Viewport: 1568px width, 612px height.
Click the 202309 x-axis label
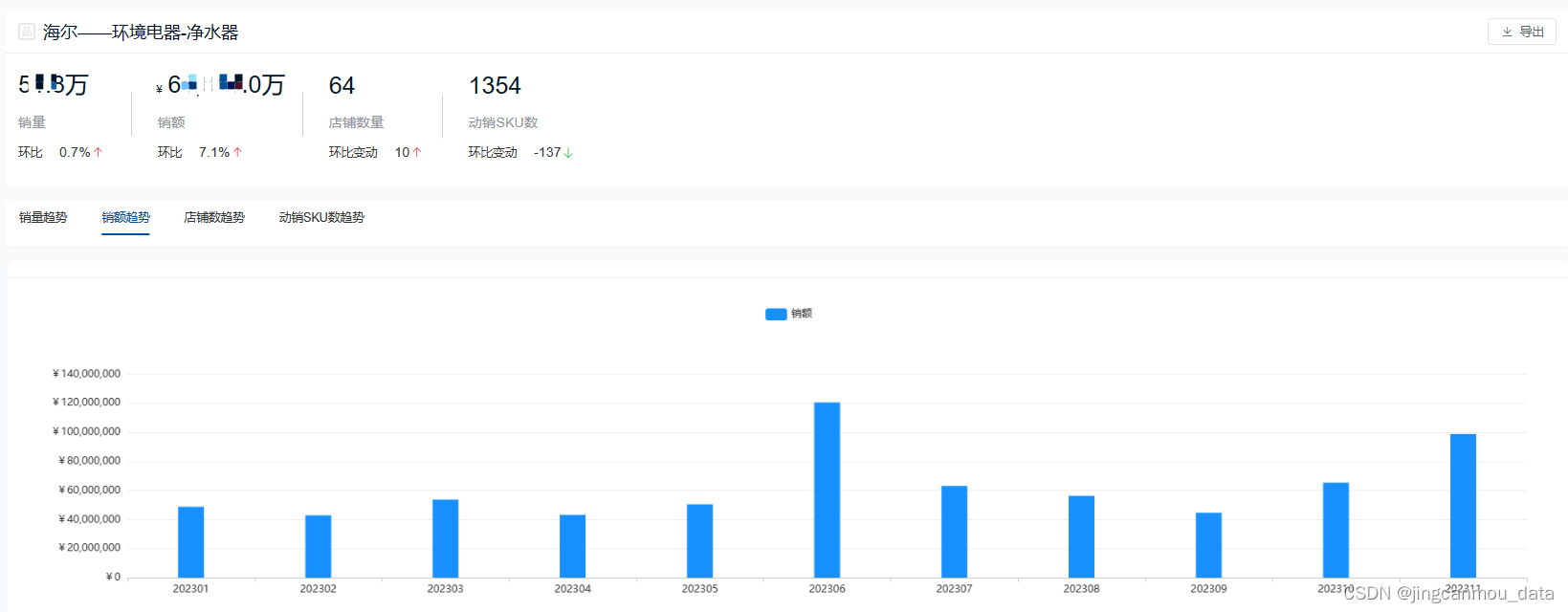(x=1208, y=589)
